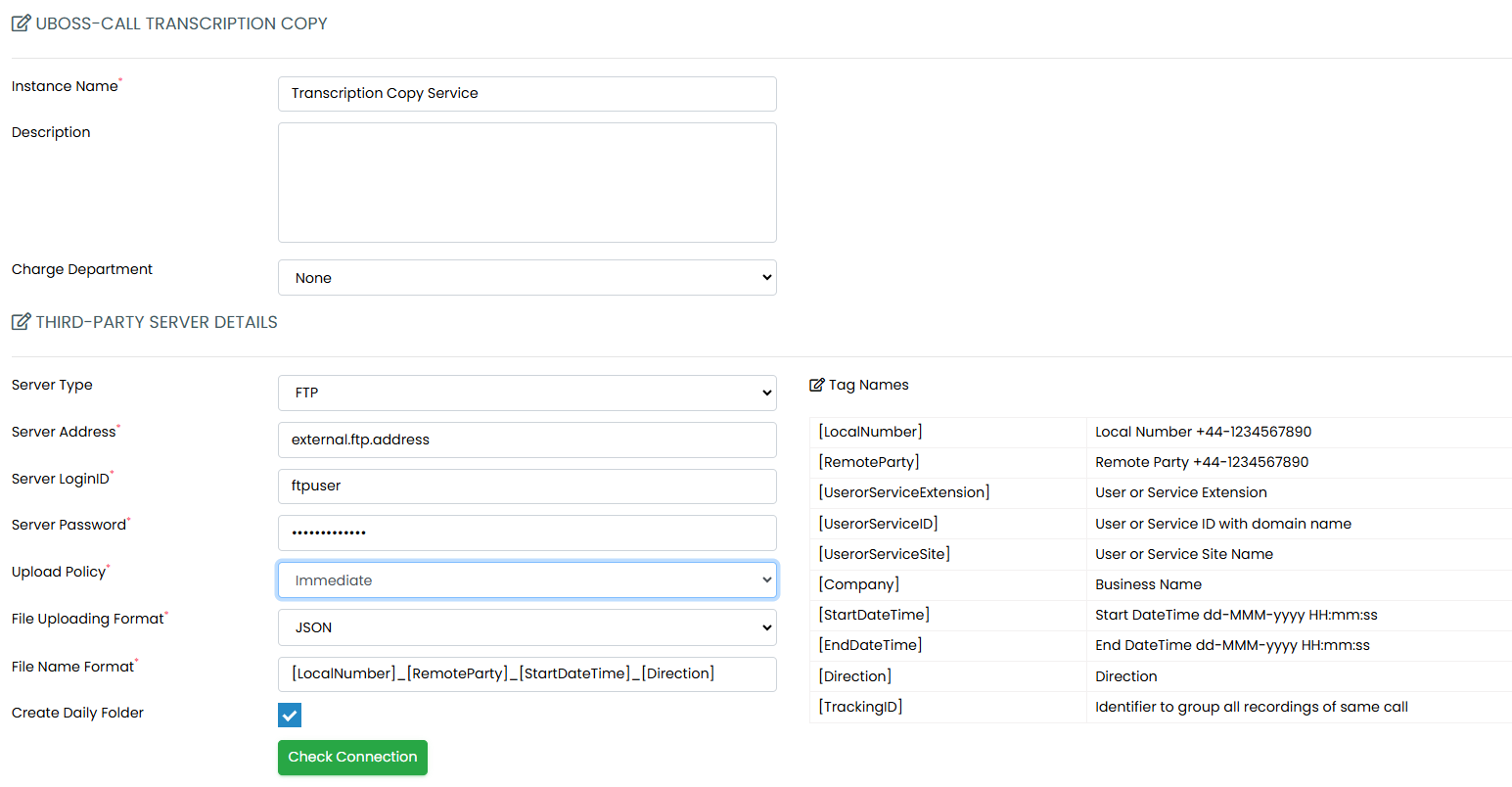This screenshot has height=787, width=1512.
Task: Click the edit icon beside Tag Names
Action: (817, 385)
